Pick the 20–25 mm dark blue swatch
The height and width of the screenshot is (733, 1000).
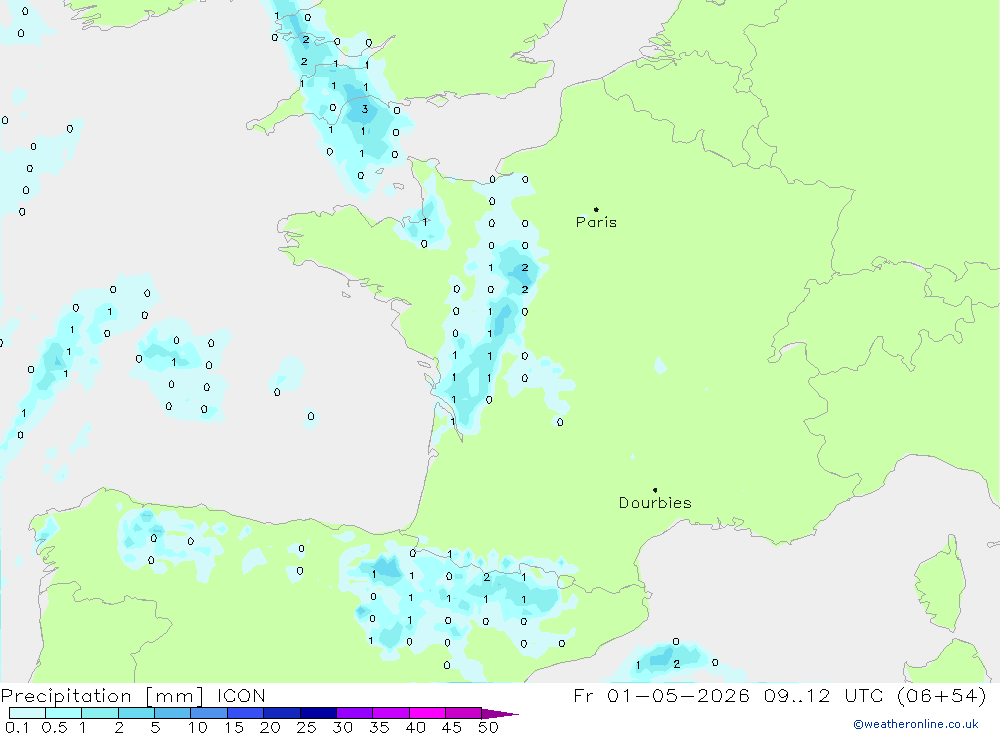(x=282, y=713)
